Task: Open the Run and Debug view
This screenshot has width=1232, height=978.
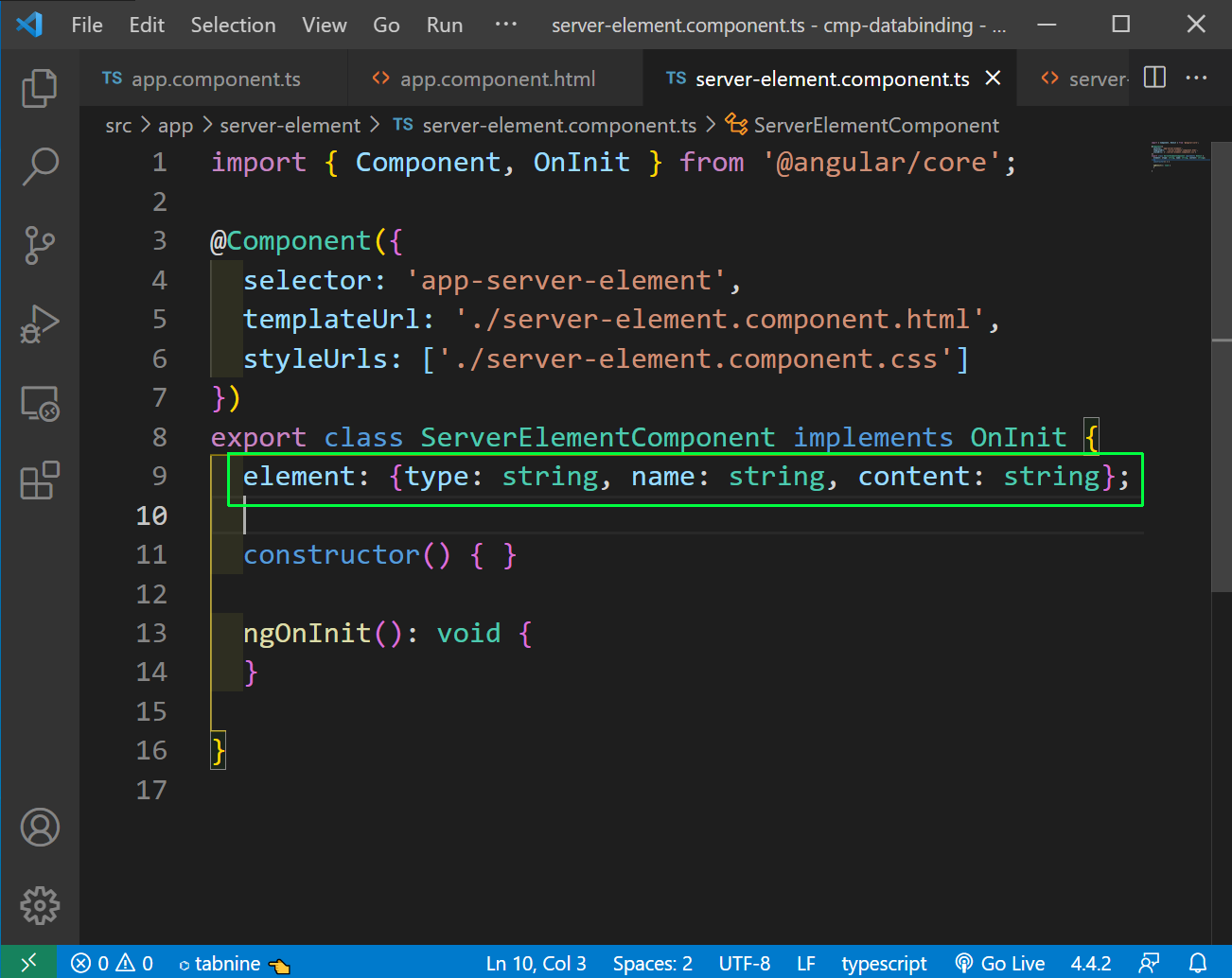Action: (40, 323)
